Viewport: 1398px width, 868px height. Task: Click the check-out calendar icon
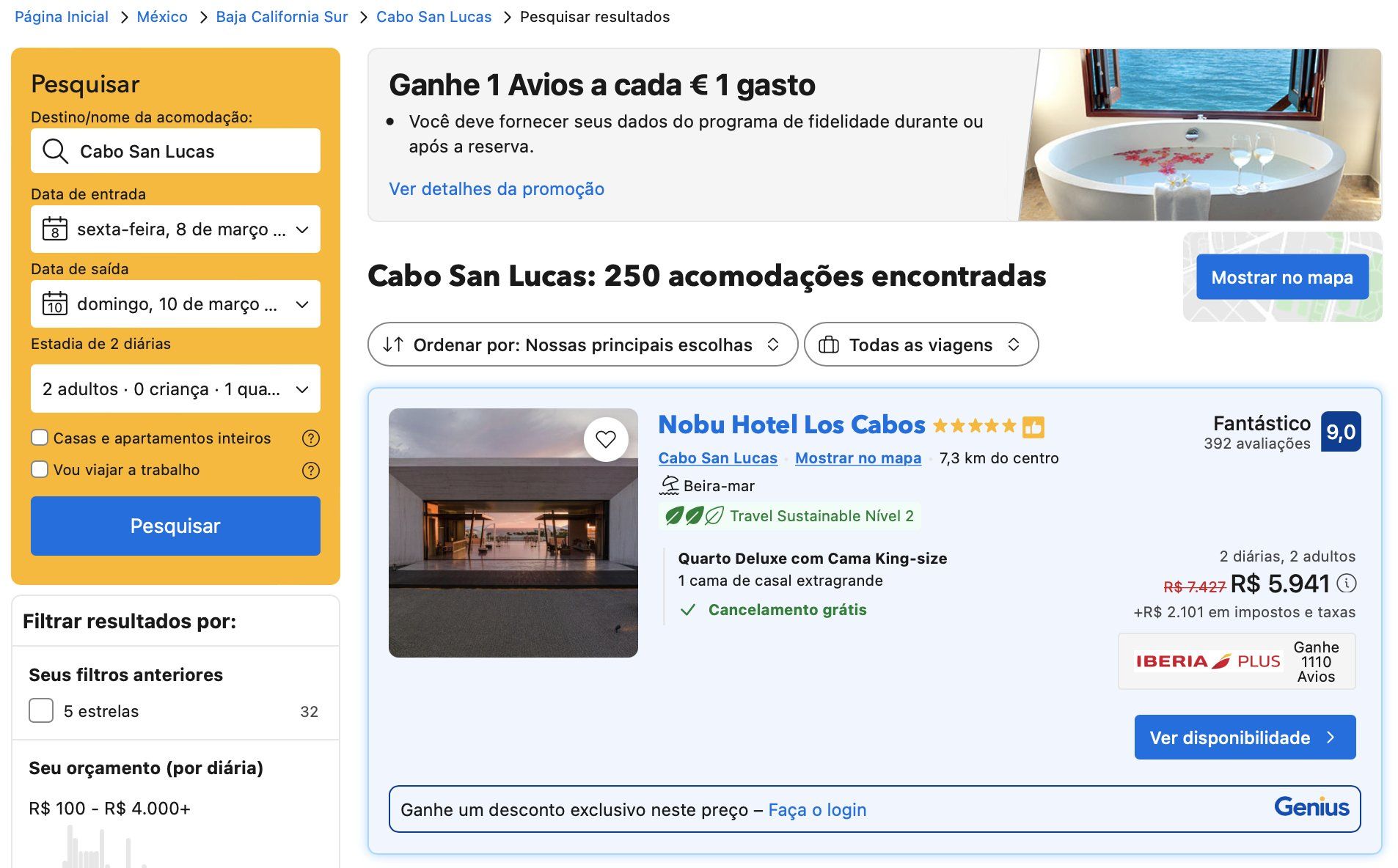54,304
